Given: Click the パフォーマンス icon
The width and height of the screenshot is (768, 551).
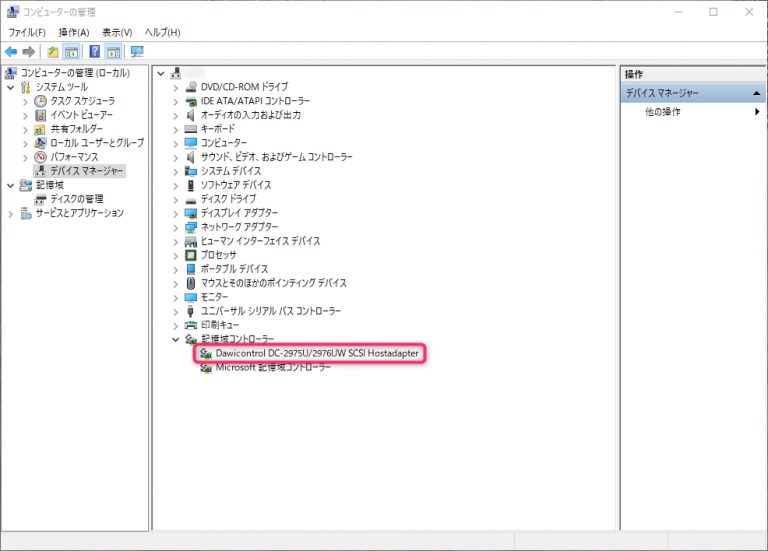Looking at the screenshot, I should [x=40, y=157].
